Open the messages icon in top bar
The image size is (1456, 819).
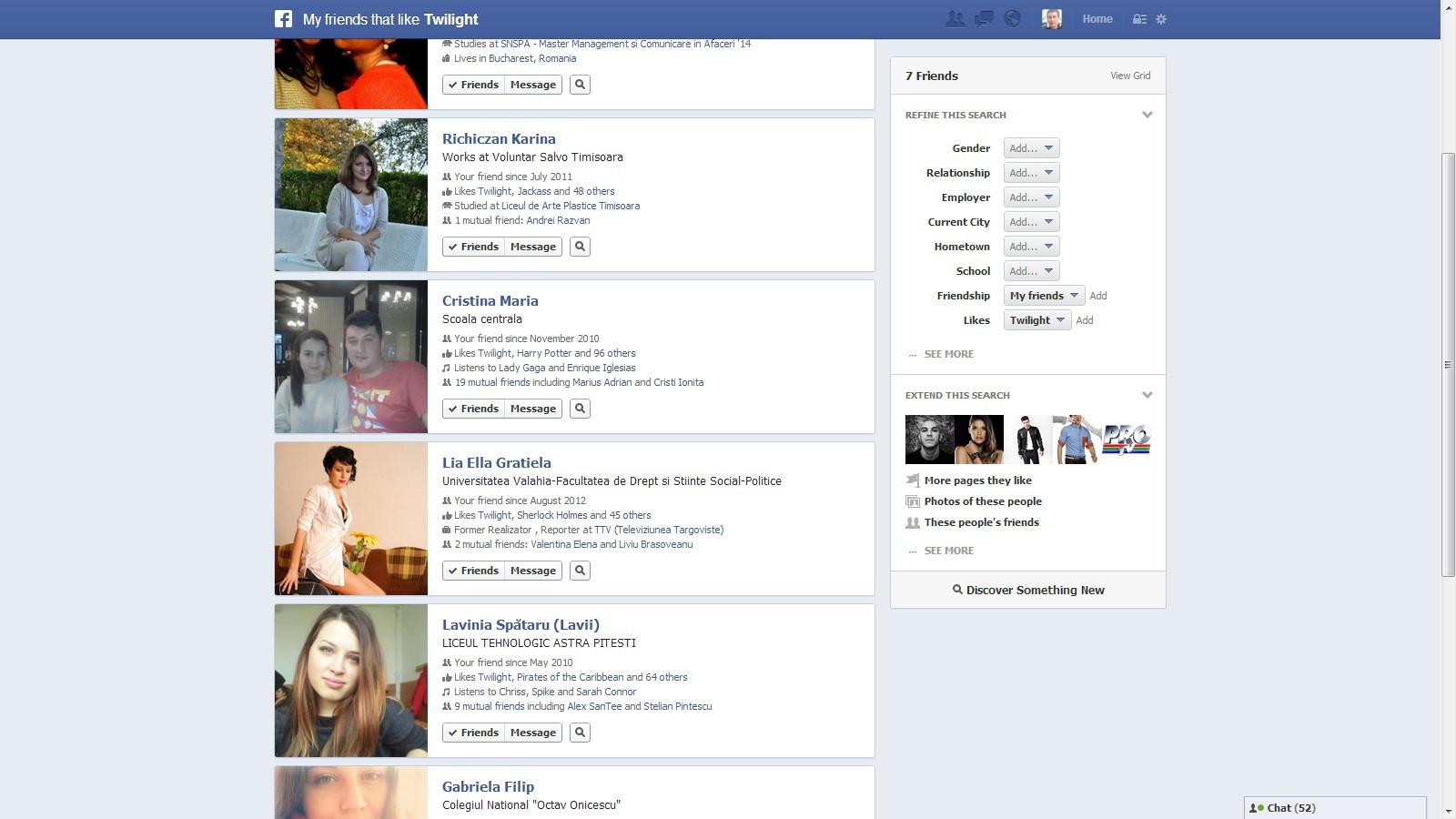point(983,18)
